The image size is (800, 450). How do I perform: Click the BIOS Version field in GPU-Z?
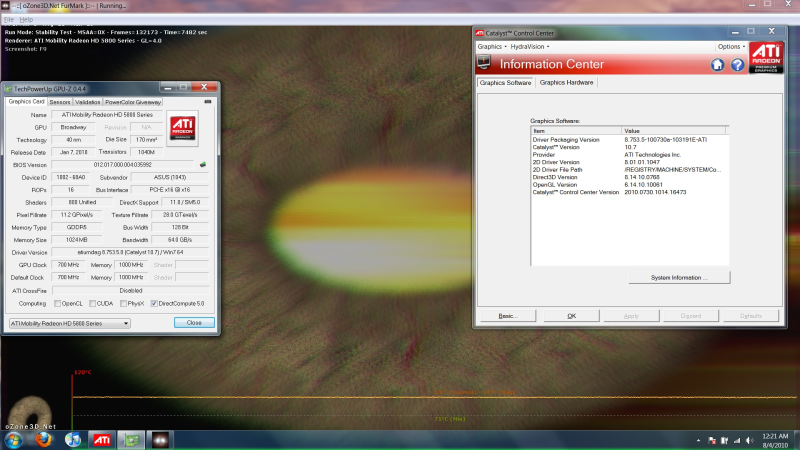pyautogui.click(x=122, y=165)
